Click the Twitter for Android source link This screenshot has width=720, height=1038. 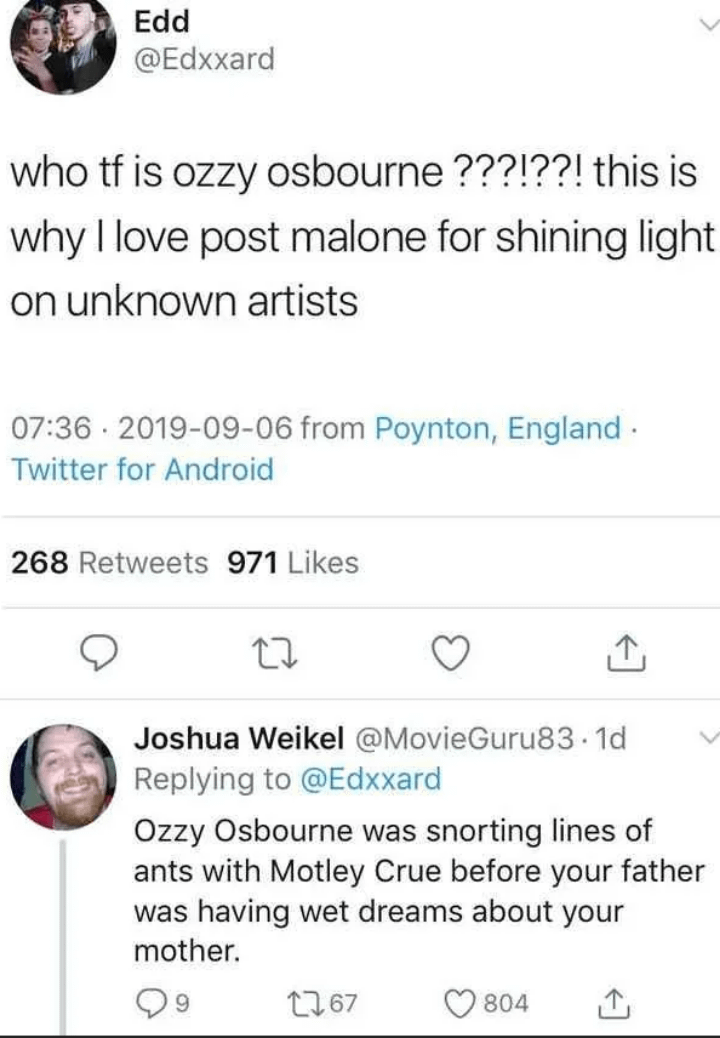tap(142, 469)
